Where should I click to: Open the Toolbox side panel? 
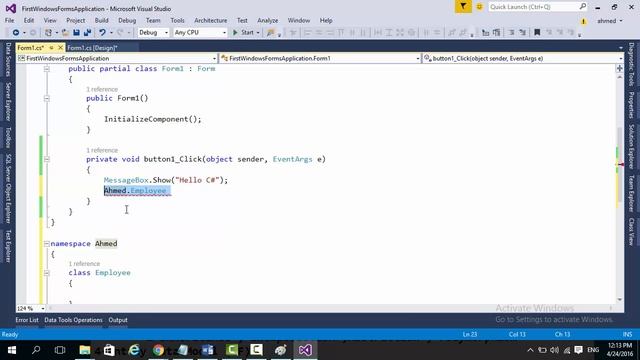[x=8, y=138]
